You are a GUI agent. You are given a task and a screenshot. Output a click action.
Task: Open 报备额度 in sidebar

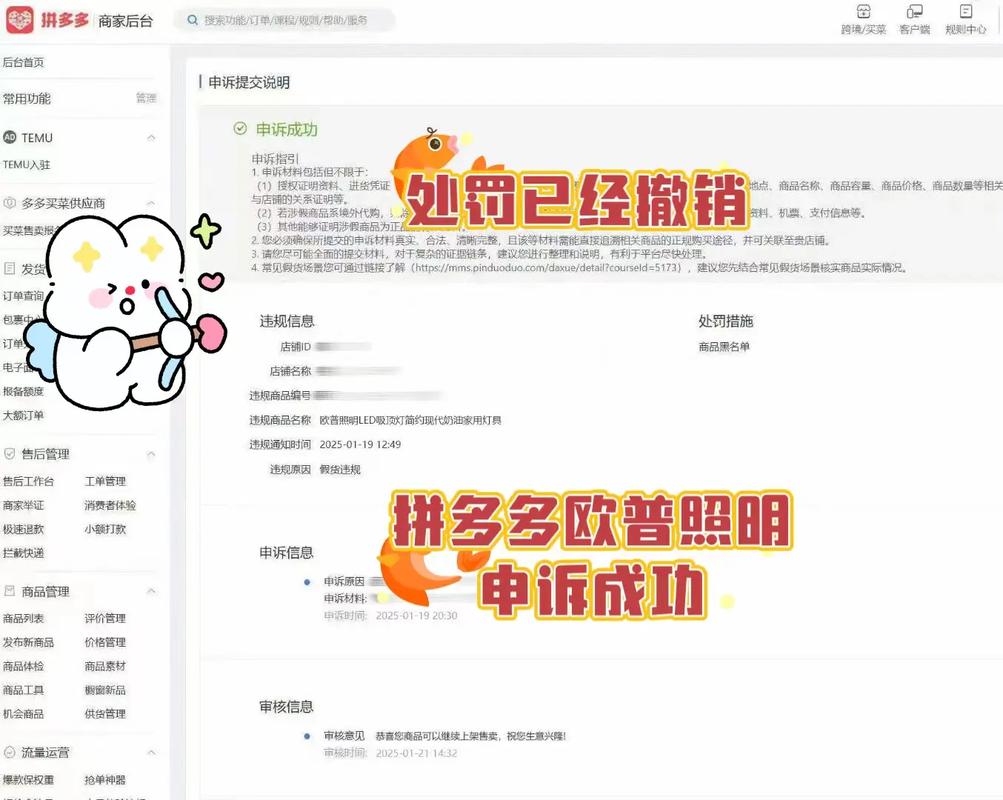click(23, 391)
